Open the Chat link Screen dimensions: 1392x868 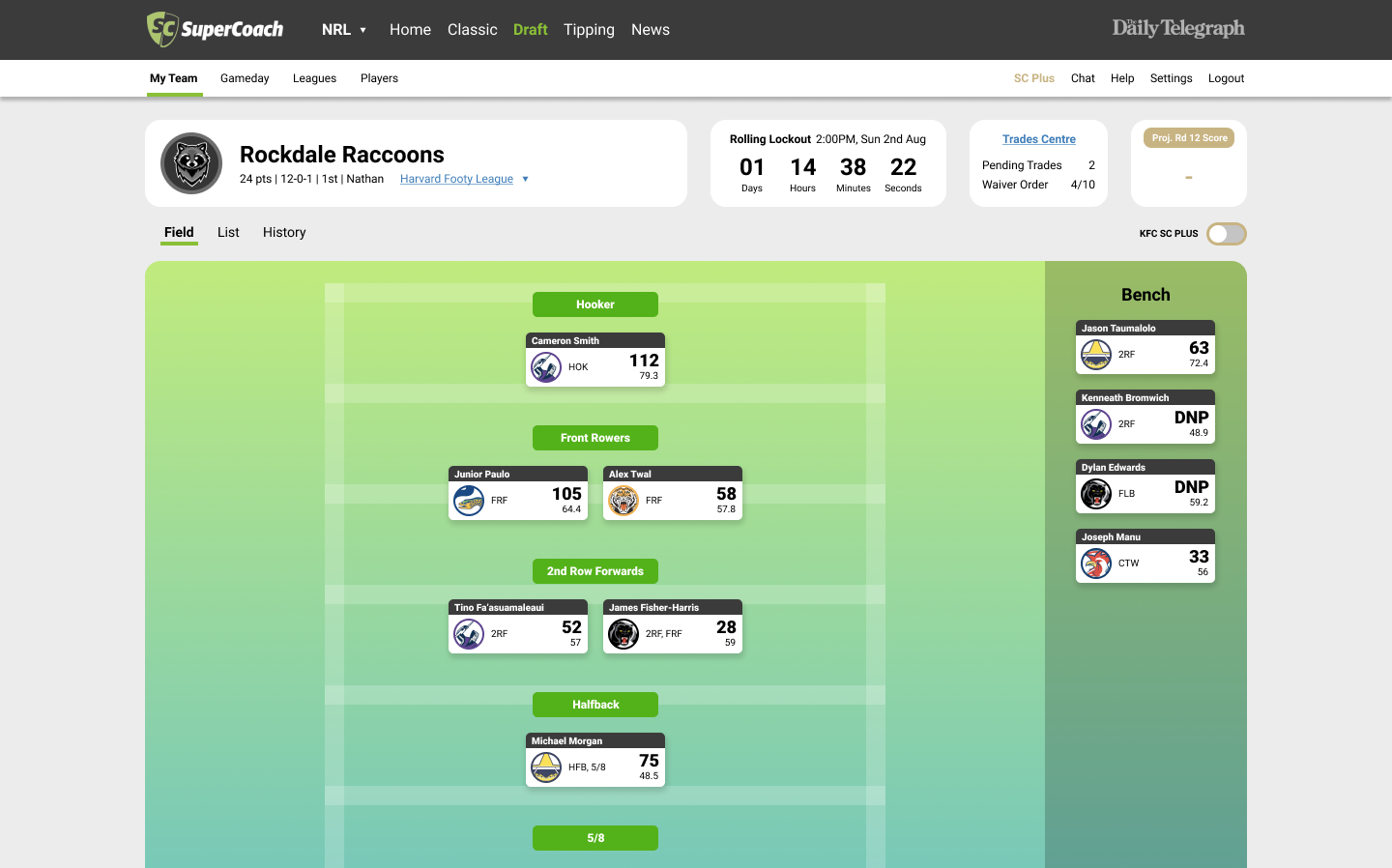click(x=1083, y=78)
